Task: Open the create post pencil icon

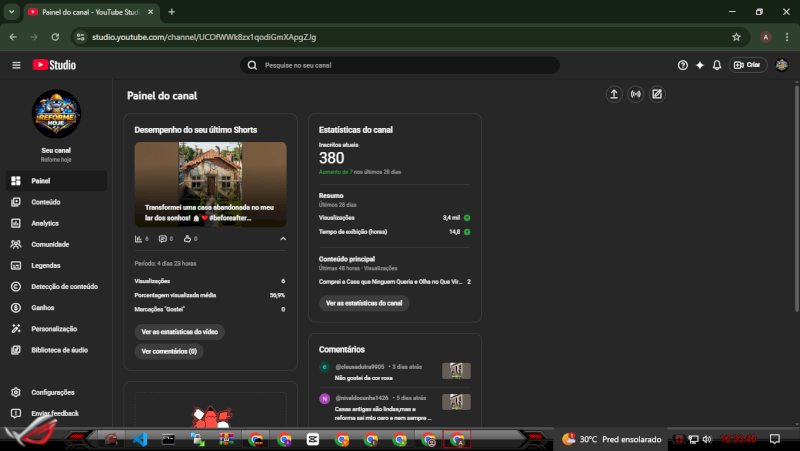Action: point(657,95)
